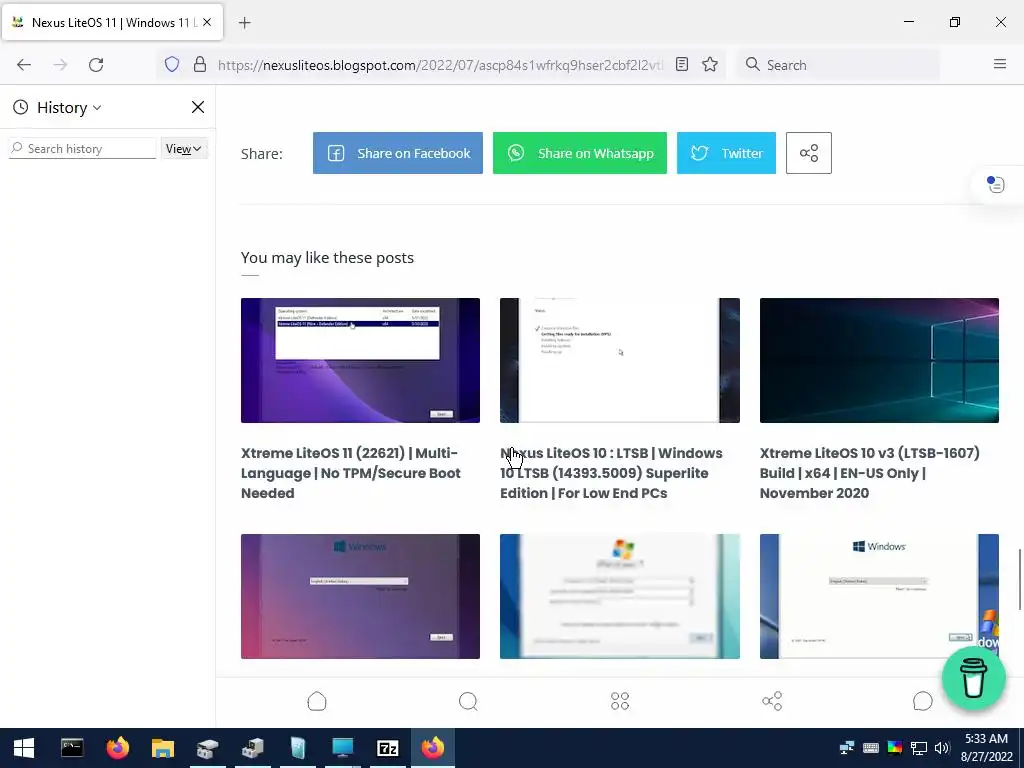This screenshot has width=1024, height=768.
Task: Close the History sidebar
Action: coord(198,107)
